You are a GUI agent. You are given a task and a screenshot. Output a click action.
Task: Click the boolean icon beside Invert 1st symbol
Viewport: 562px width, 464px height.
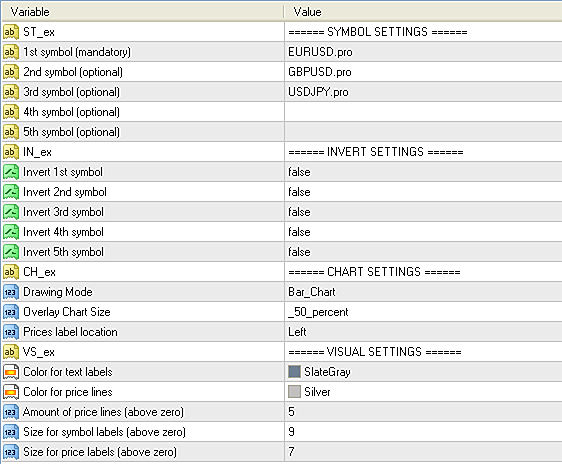[11, 172]
